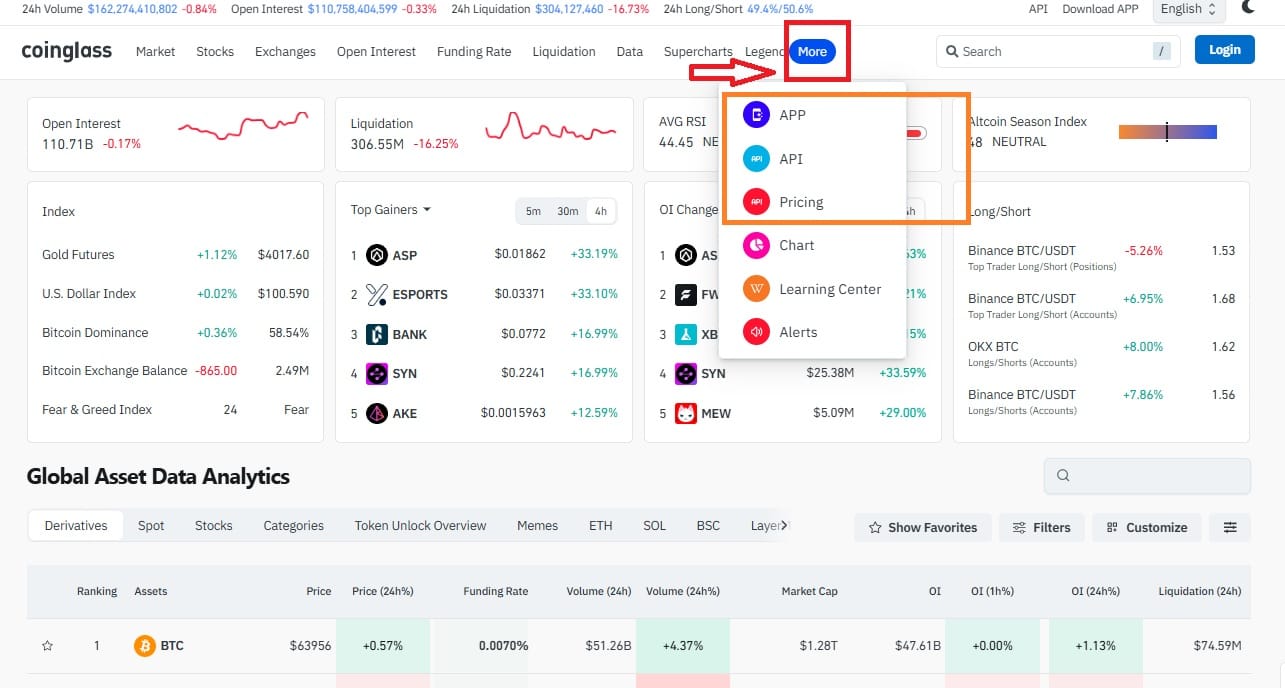Switch to the Memes tab

coord(537,525)
